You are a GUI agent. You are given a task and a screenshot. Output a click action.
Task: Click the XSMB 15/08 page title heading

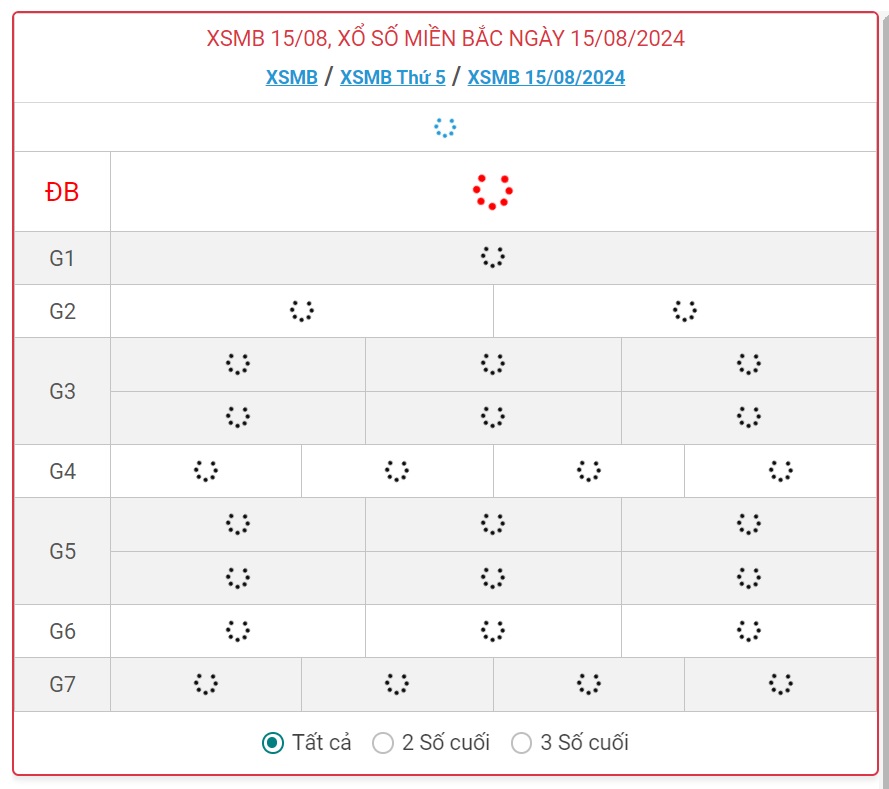coord(445,39)
